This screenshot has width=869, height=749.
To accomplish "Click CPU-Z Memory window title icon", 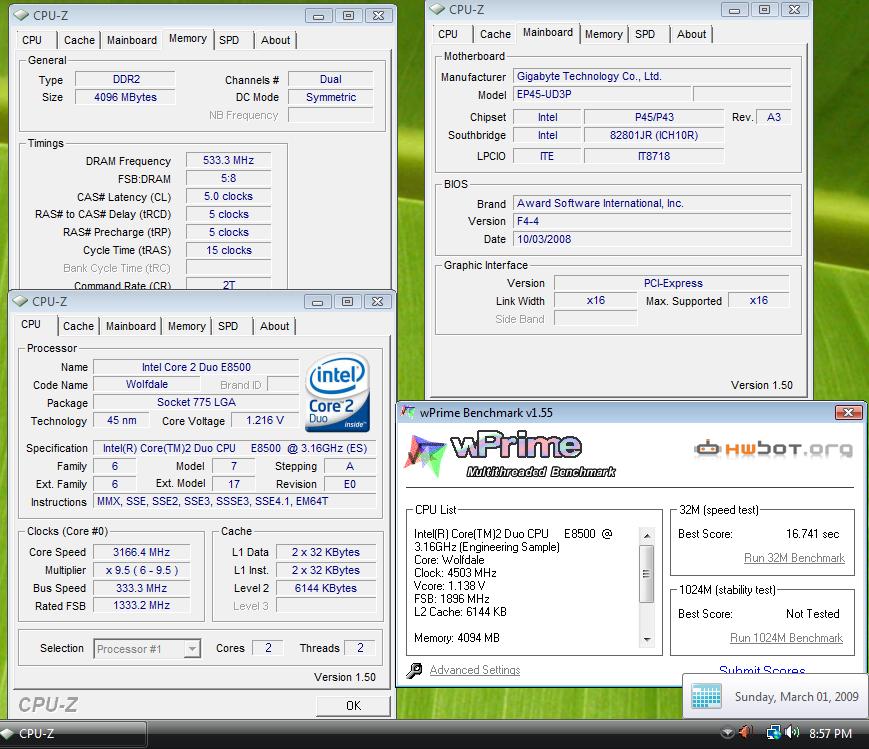I will pos(21,15).
